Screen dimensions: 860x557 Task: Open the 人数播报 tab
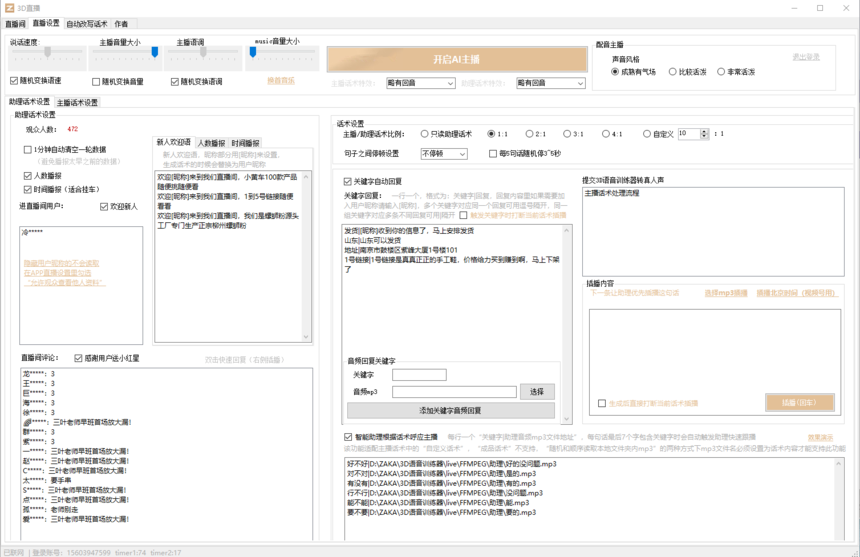[x=211, y=143]
